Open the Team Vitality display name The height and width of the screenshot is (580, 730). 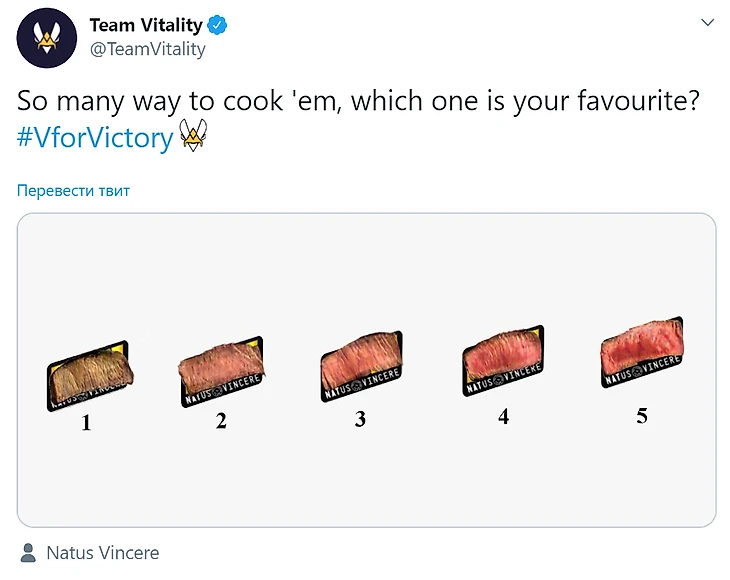pos(145,25)
